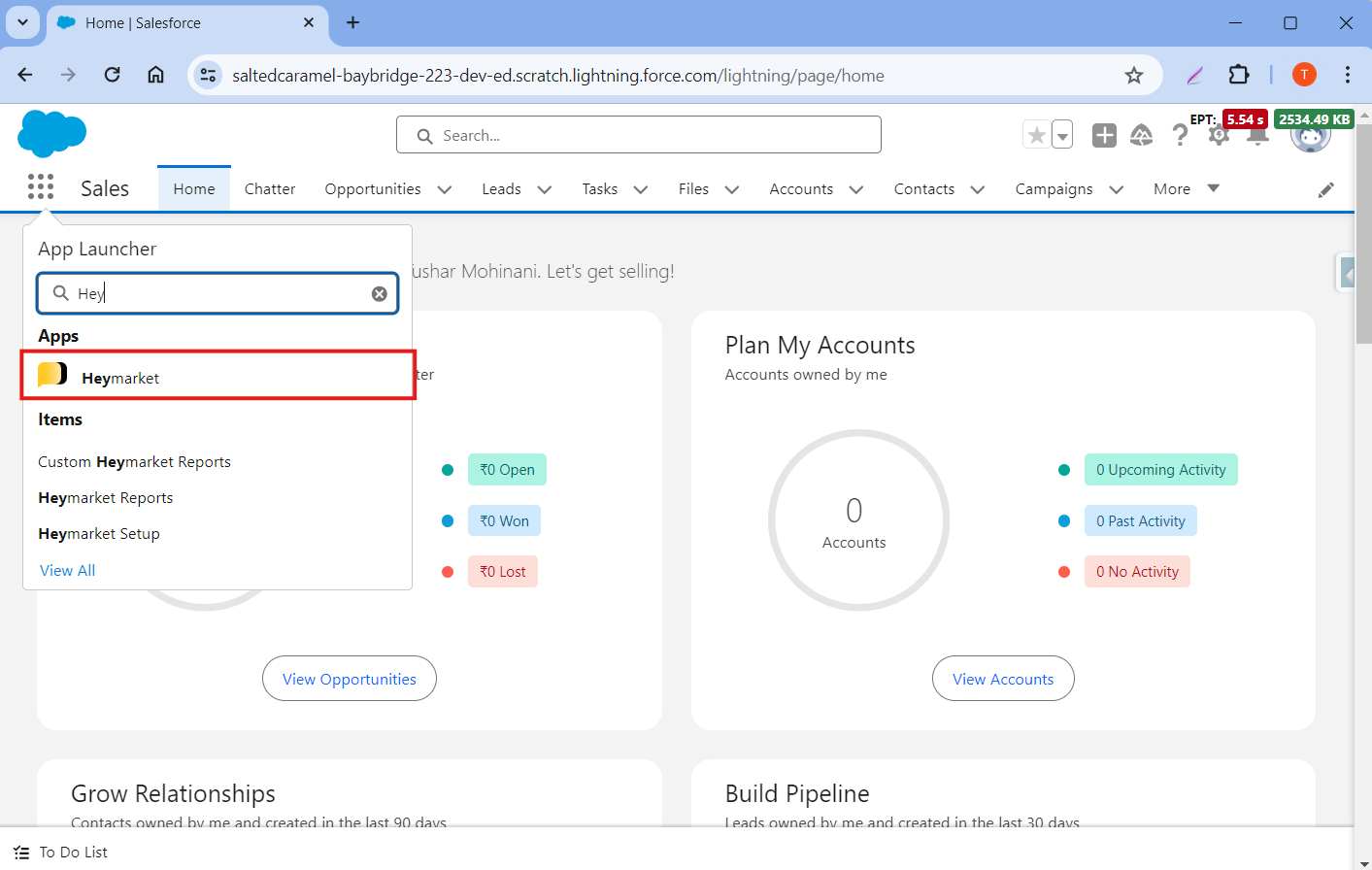
Task: Open the To Do List utility
Action: coord(60,852)
